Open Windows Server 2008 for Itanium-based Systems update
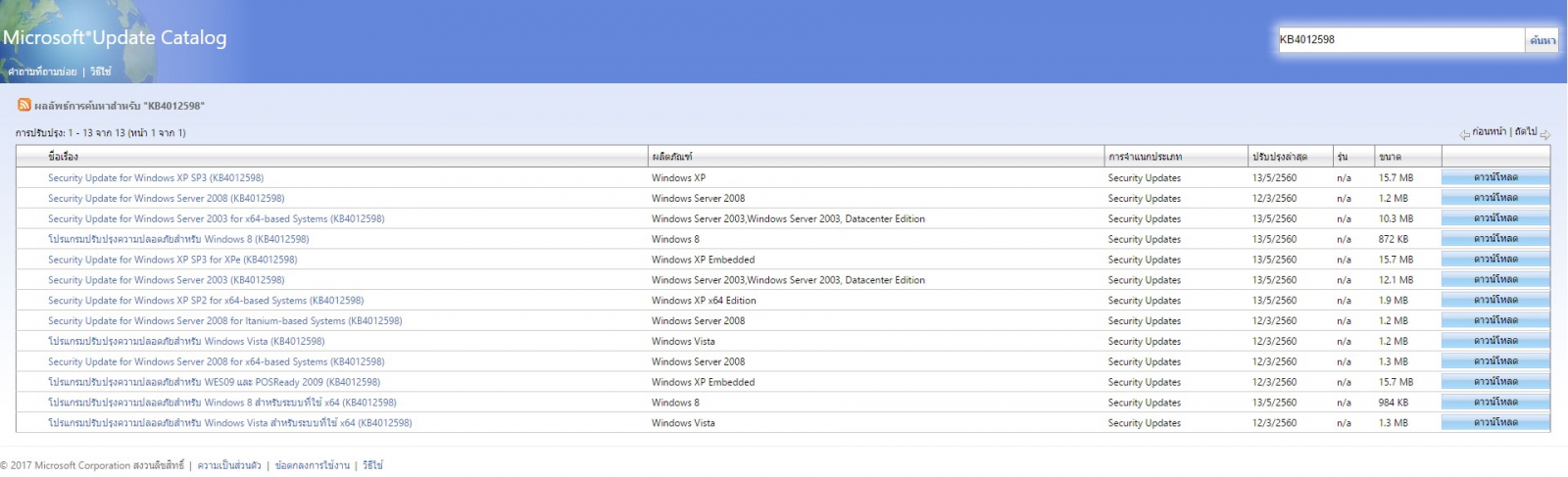Viewport: 1568px width, 477px height. click(x=225, y=320)
